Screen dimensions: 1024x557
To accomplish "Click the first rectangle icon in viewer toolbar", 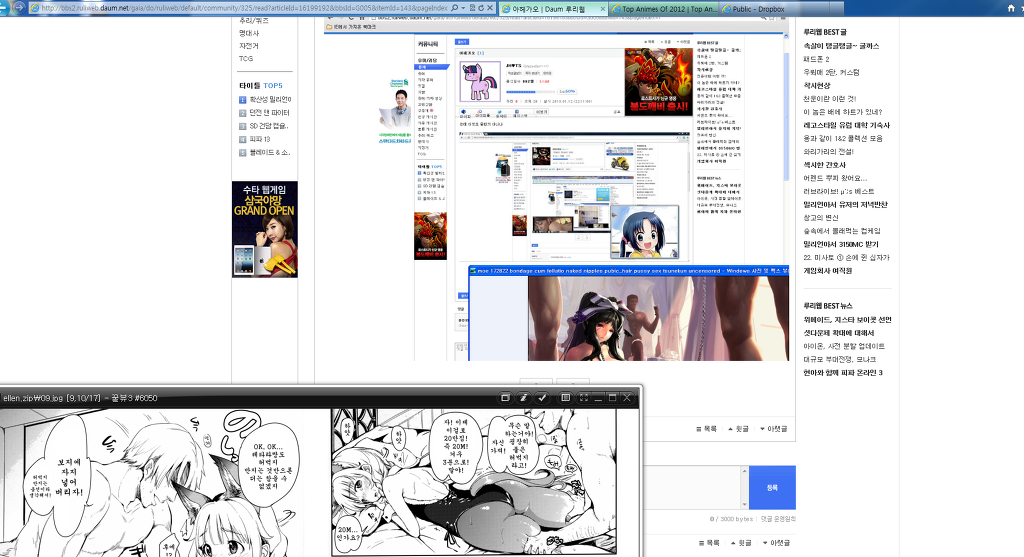I will (x=506, y=398).
